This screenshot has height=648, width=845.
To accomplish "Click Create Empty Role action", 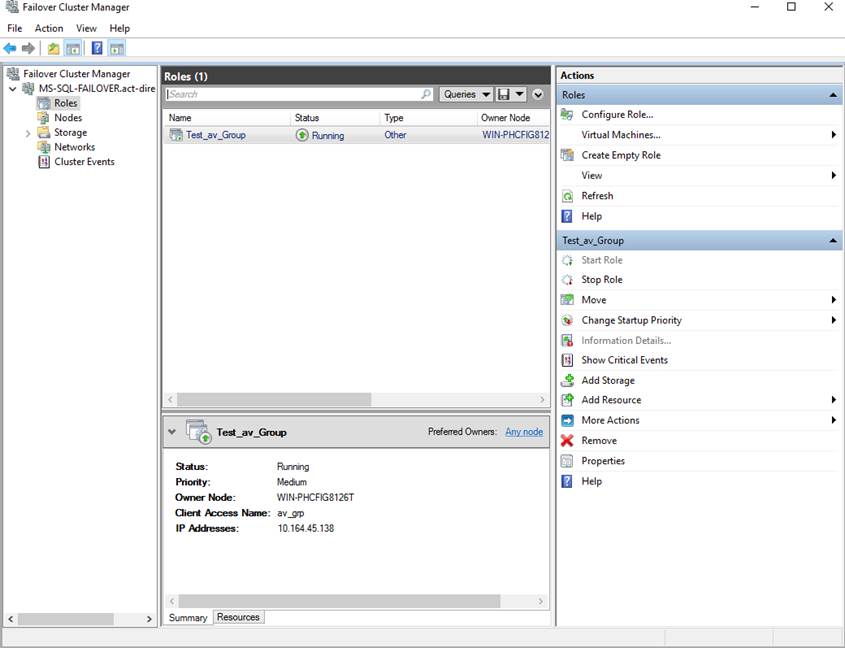I will click(620, 155).
